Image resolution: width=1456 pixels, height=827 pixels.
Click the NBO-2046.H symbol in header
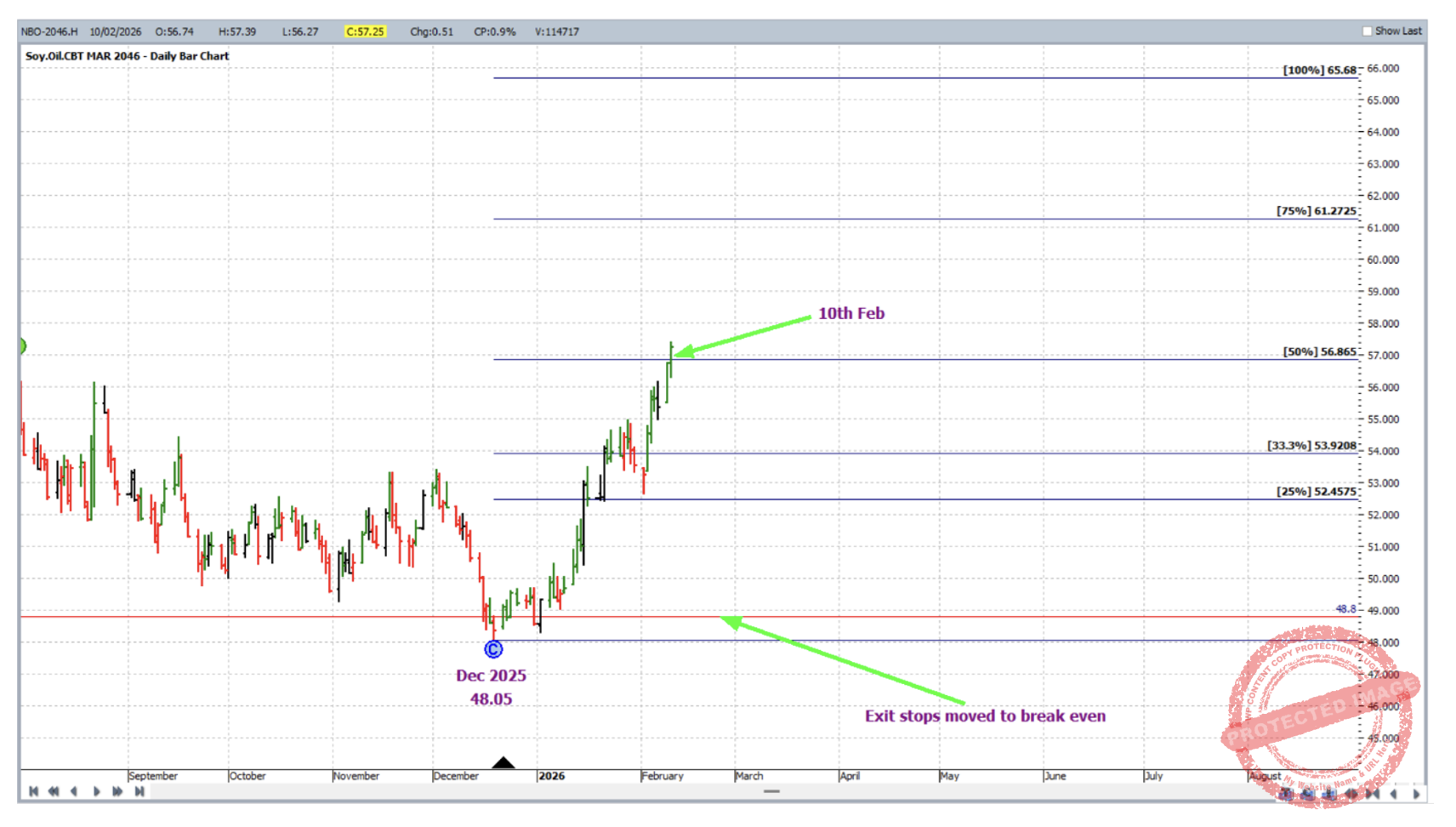[x=49, y=31]
